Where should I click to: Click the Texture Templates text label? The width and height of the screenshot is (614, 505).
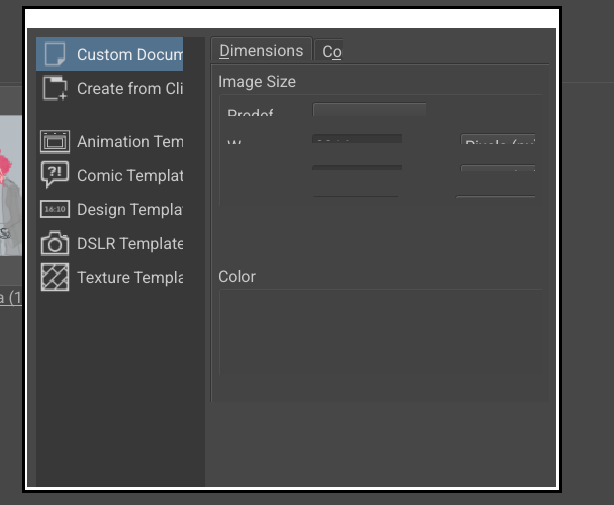click(x=130, y=278)
